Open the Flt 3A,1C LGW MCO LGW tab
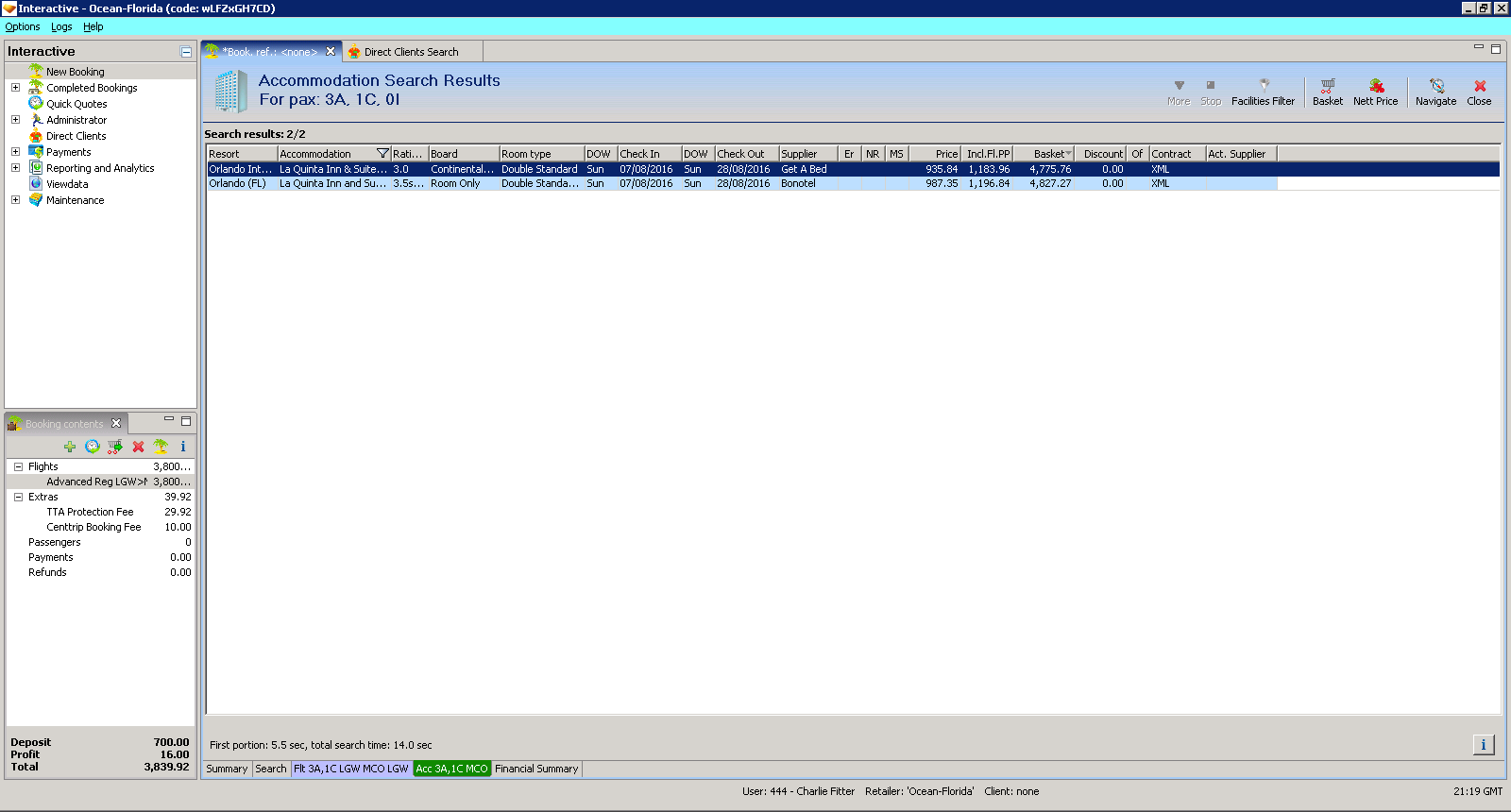Image resolution: width=1511 pixels, height=812 pixels. (x=350, y=769)
